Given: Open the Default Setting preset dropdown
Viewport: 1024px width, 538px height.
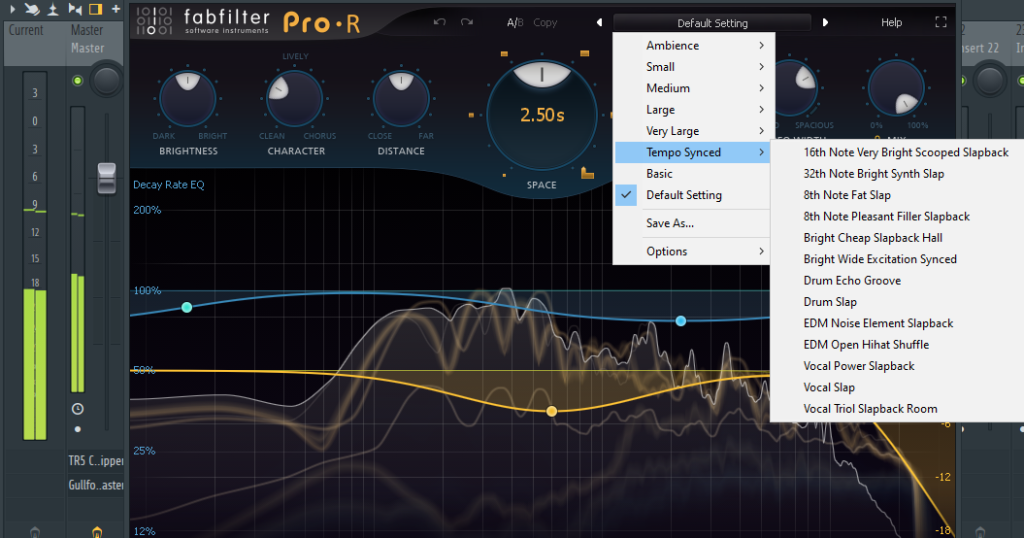Looking at the screenshot, I should pos(712,23).
